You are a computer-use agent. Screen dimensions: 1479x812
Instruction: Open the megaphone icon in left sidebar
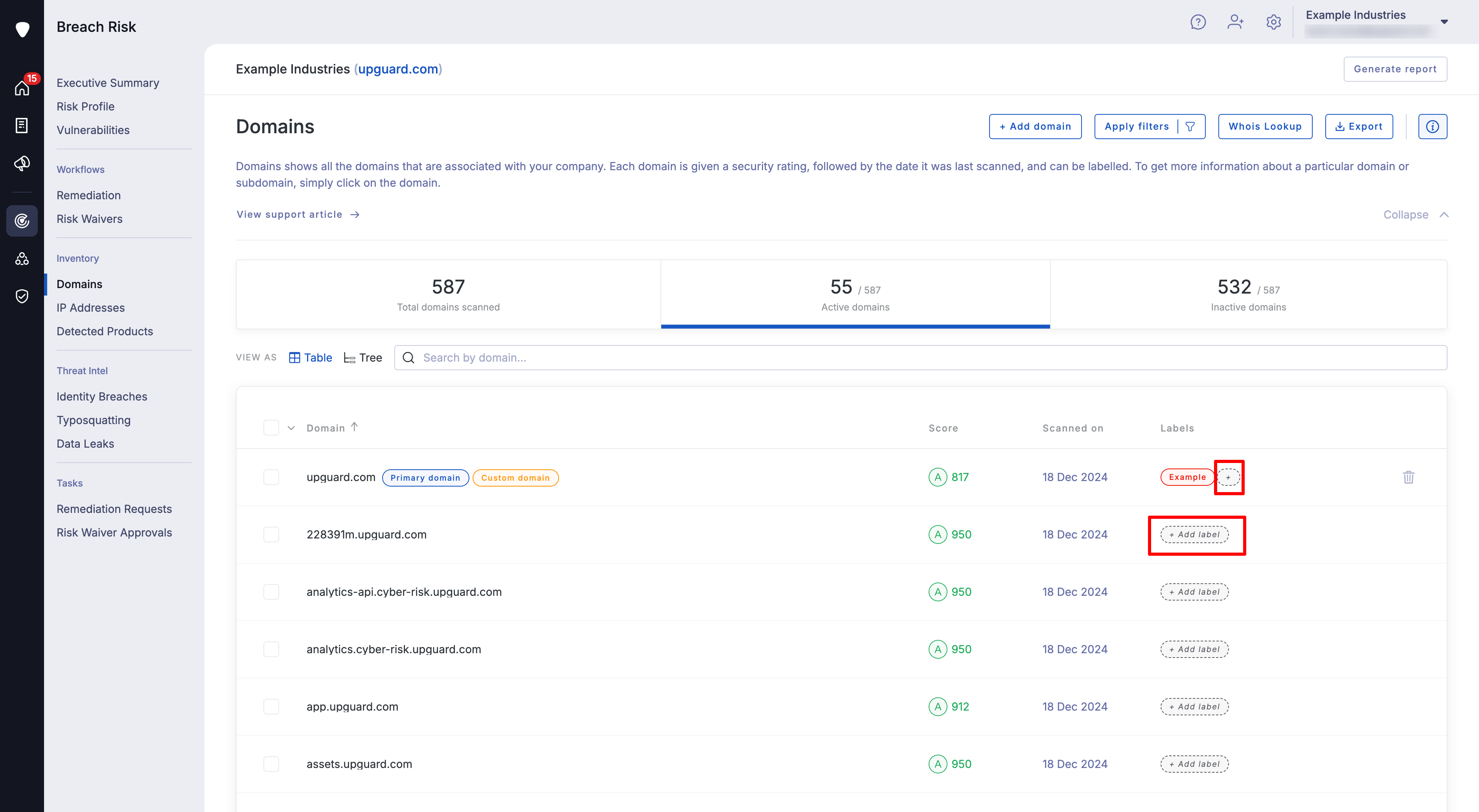tap(22, 164)
